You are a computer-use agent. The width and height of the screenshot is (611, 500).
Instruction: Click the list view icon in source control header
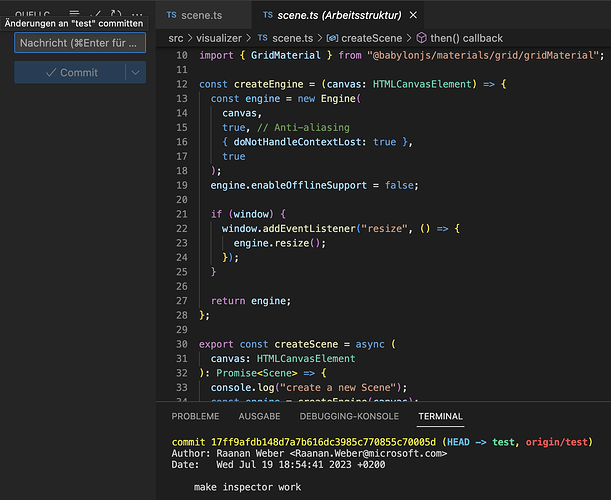[74, 13]
